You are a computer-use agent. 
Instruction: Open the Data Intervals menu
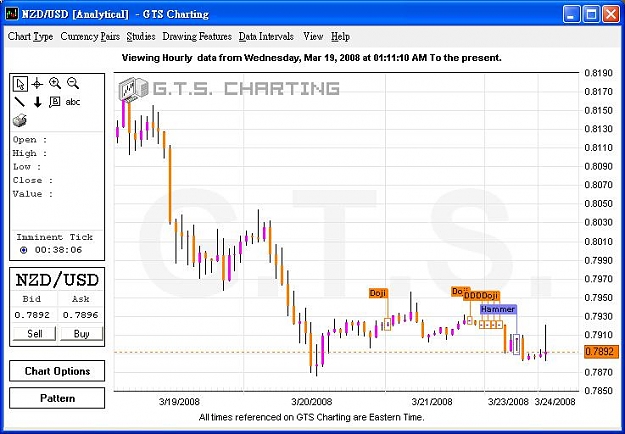(266, 37)
